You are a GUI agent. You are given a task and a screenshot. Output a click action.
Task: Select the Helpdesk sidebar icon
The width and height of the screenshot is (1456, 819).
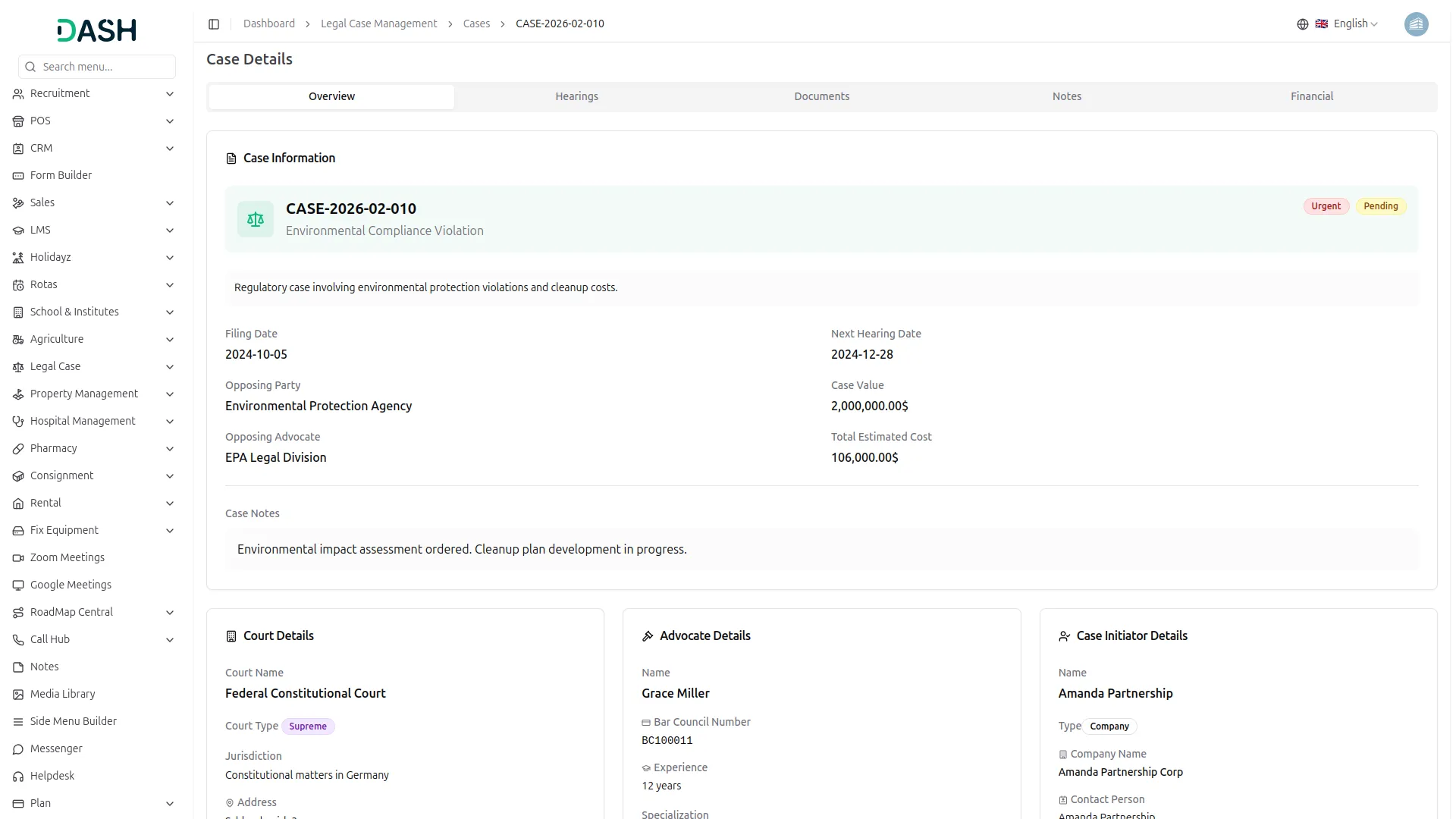pyautogui.click(x=17, y=776)
